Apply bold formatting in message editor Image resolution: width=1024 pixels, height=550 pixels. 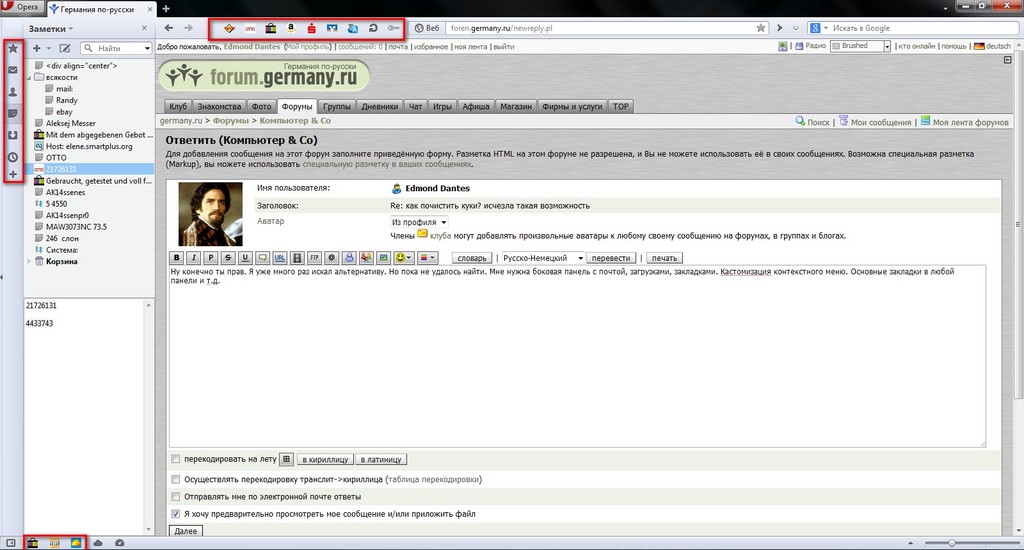(x=176, y=258)
